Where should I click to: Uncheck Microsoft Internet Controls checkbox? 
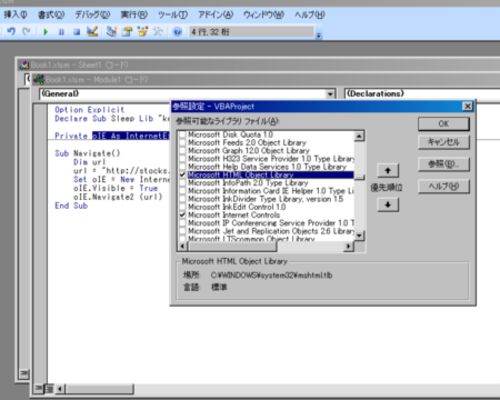183,215
